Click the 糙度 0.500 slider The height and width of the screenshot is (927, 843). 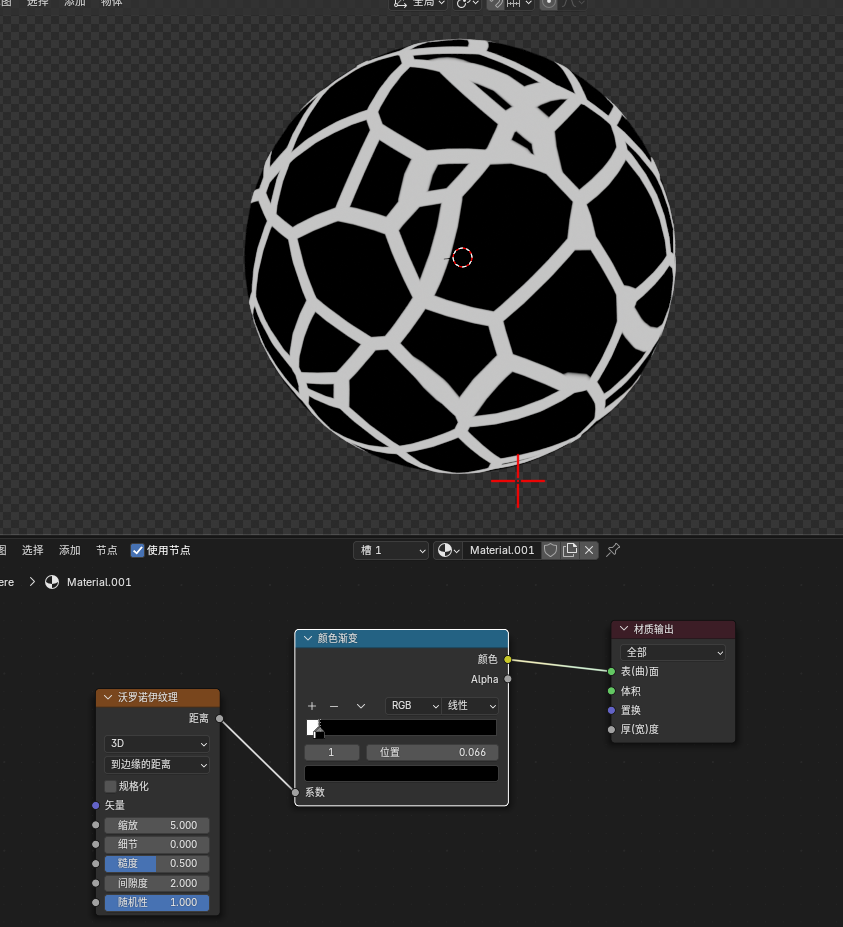click(157, 864)
